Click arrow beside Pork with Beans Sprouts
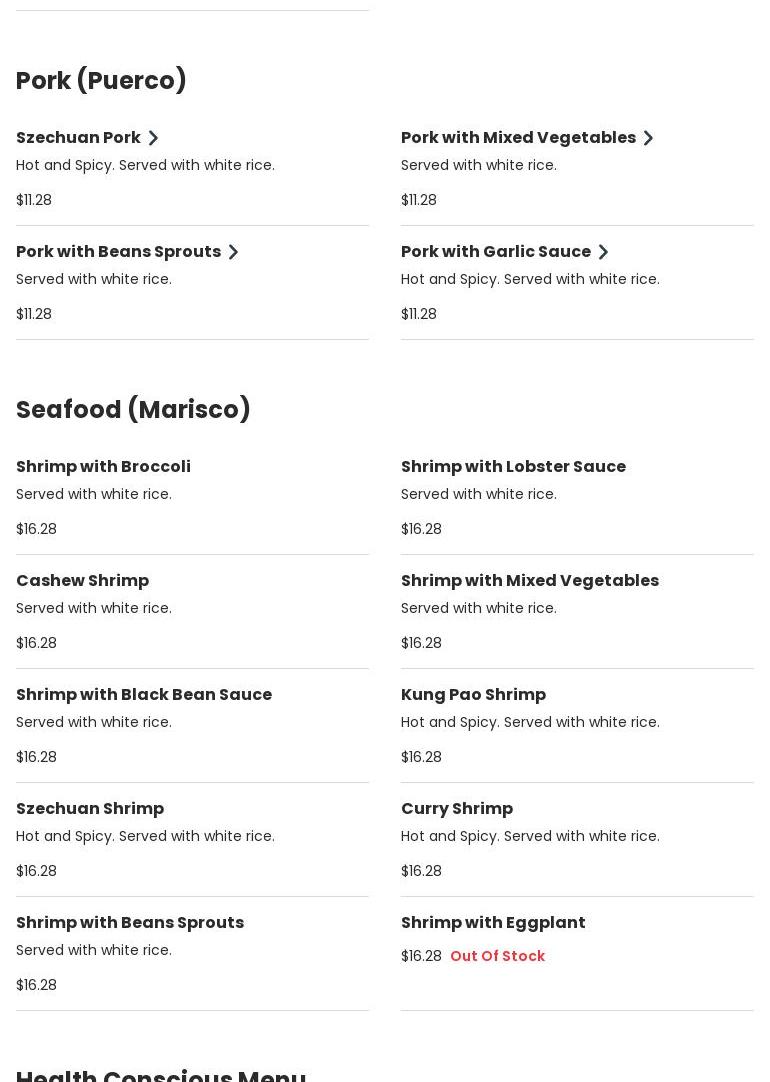The width and height of the screenshot is (770, 1082). click(x=233, y=252)
